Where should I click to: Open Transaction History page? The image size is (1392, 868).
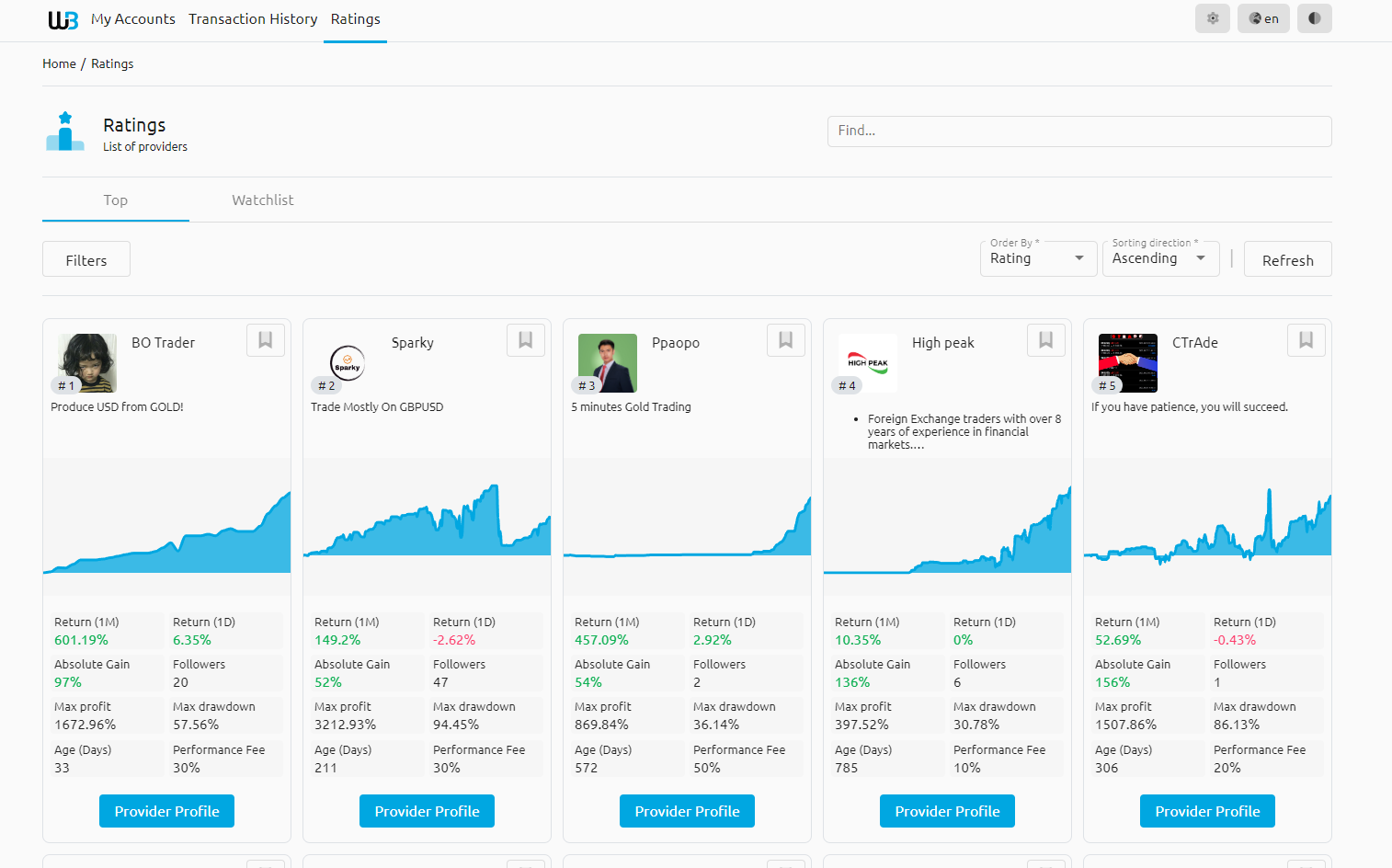tap(253, 19)
